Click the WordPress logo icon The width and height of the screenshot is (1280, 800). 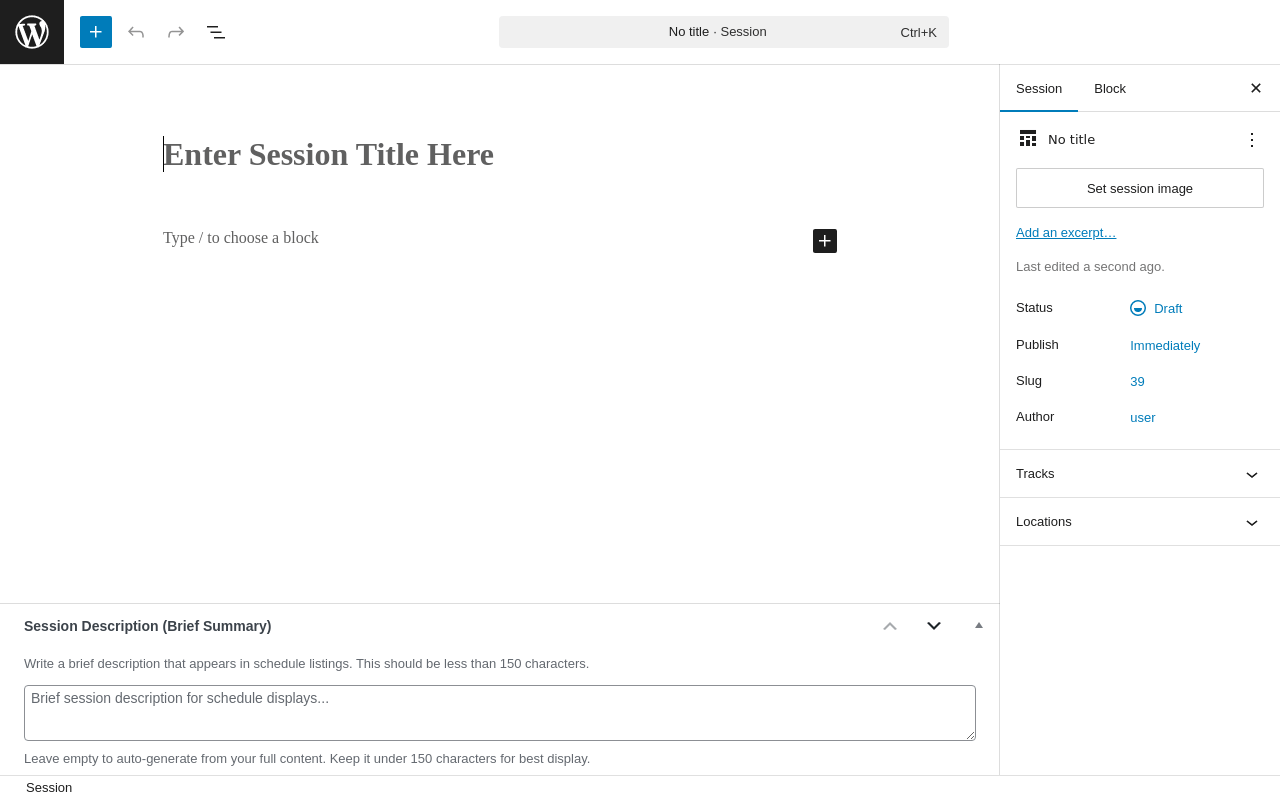click(32, 32)
